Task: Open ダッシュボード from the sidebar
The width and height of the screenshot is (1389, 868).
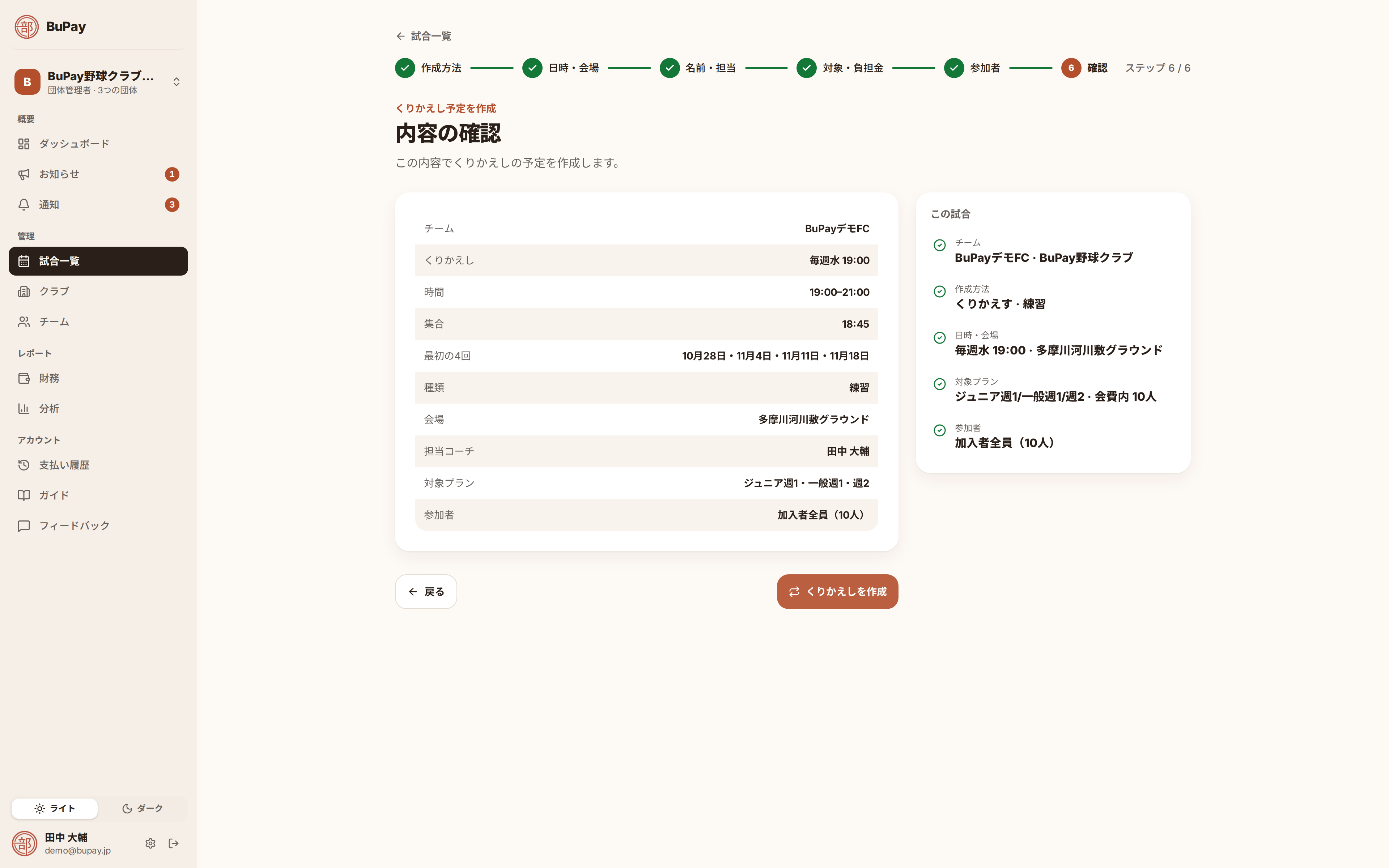Action: click(98, 144)
